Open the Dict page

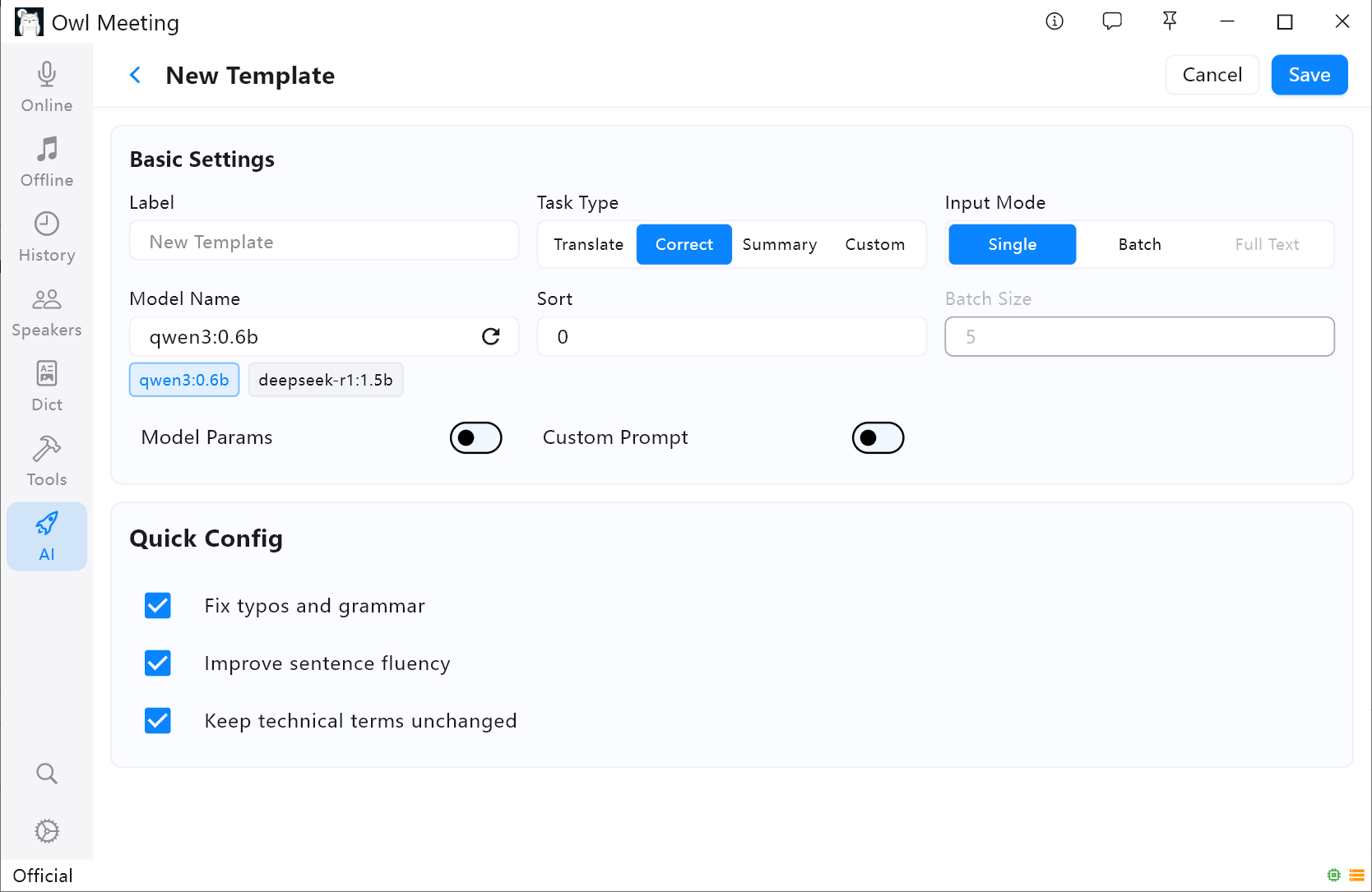pos(47,386)
